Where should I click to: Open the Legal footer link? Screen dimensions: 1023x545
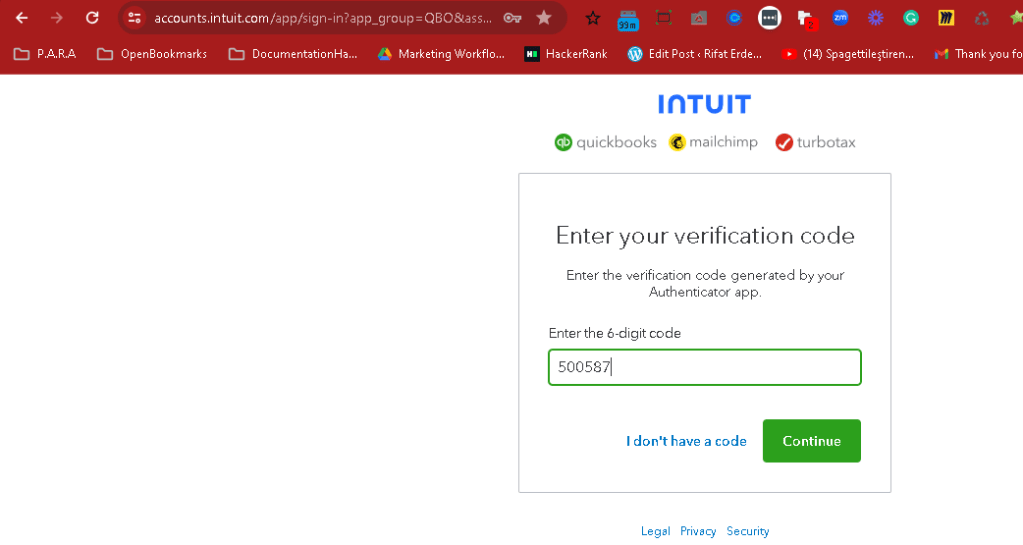655,531
